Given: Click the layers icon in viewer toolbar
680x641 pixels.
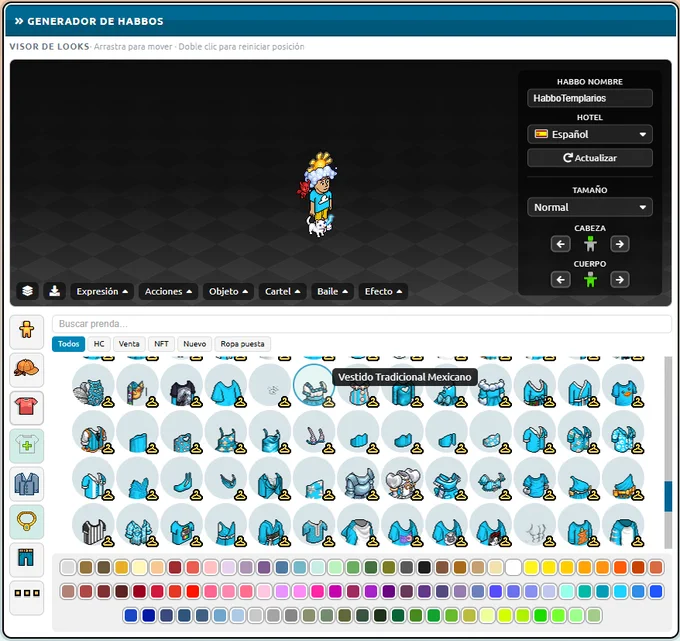Looking at the screenshot, I should click(x=27, y=291).
